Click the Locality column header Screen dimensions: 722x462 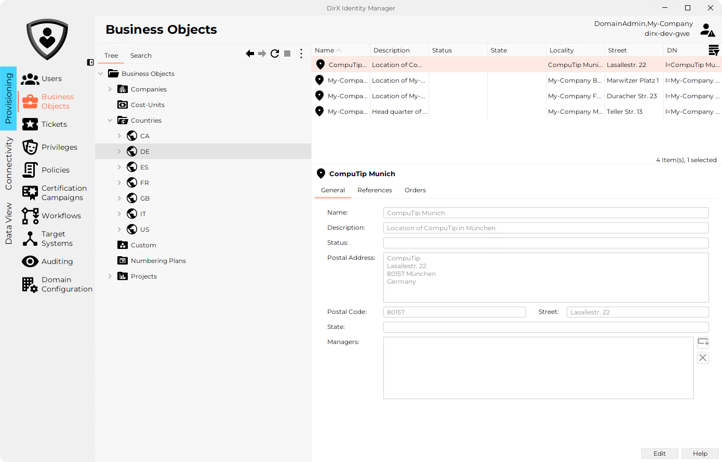(575, 50)
